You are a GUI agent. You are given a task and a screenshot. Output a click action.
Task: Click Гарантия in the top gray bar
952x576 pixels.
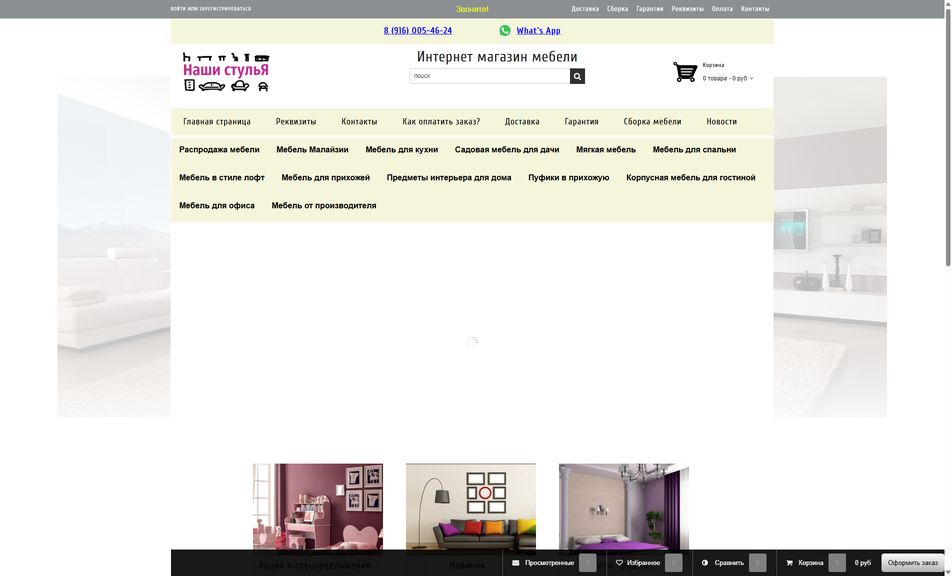tap(650, 9)
